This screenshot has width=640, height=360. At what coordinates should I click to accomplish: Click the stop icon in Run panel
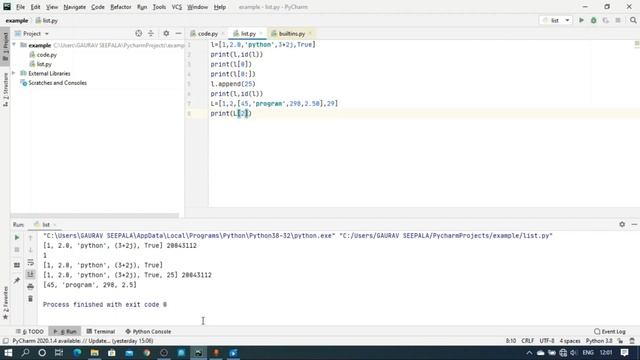17,250
